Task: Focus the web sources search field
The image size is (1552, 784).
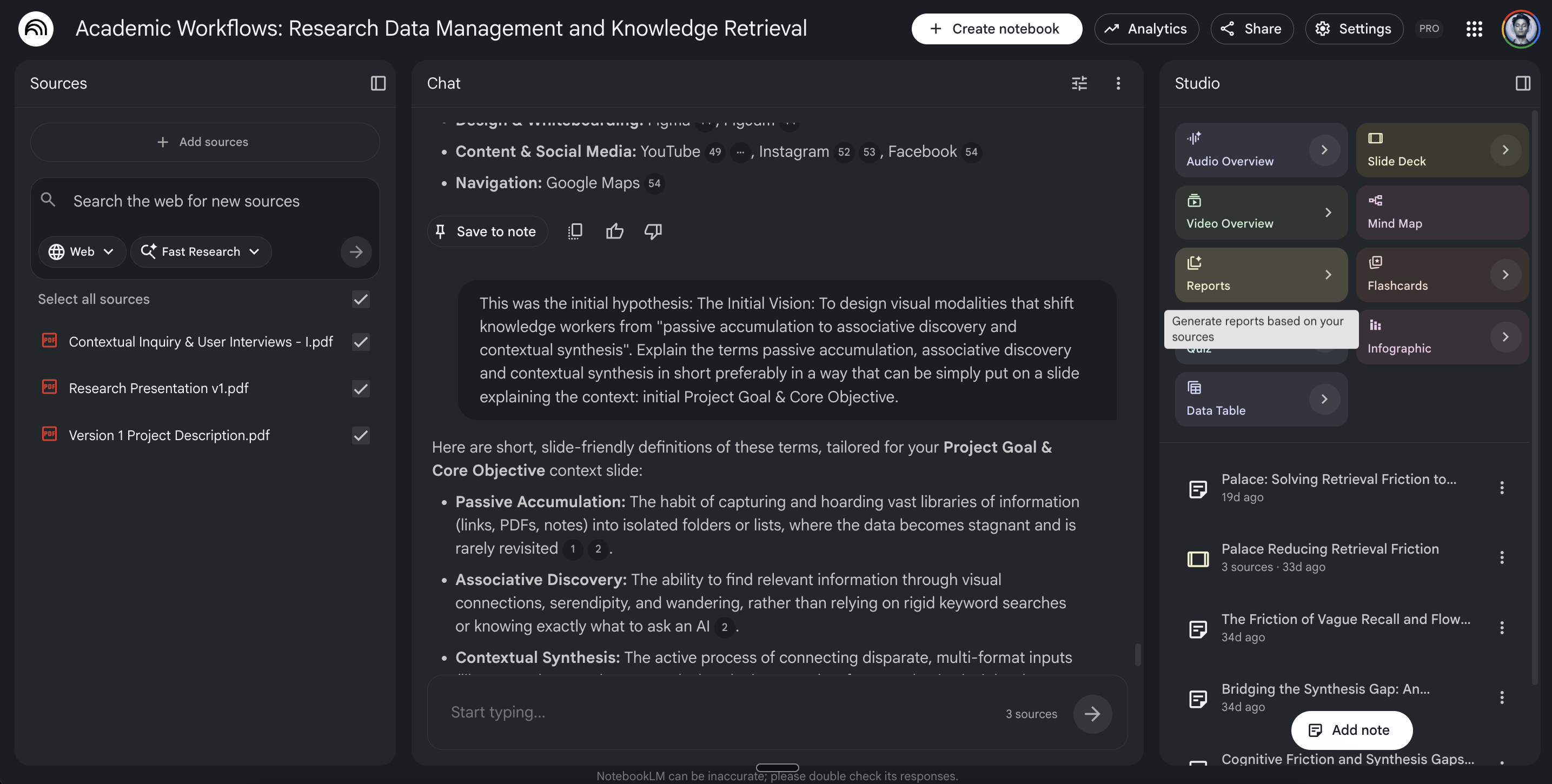Action: pyautogui.click(x=205, y=201)
